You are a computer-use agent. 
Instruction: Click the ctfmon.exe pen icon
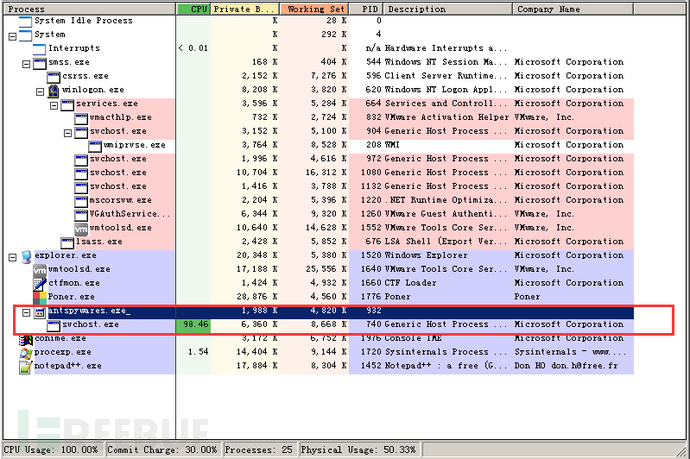40,284
